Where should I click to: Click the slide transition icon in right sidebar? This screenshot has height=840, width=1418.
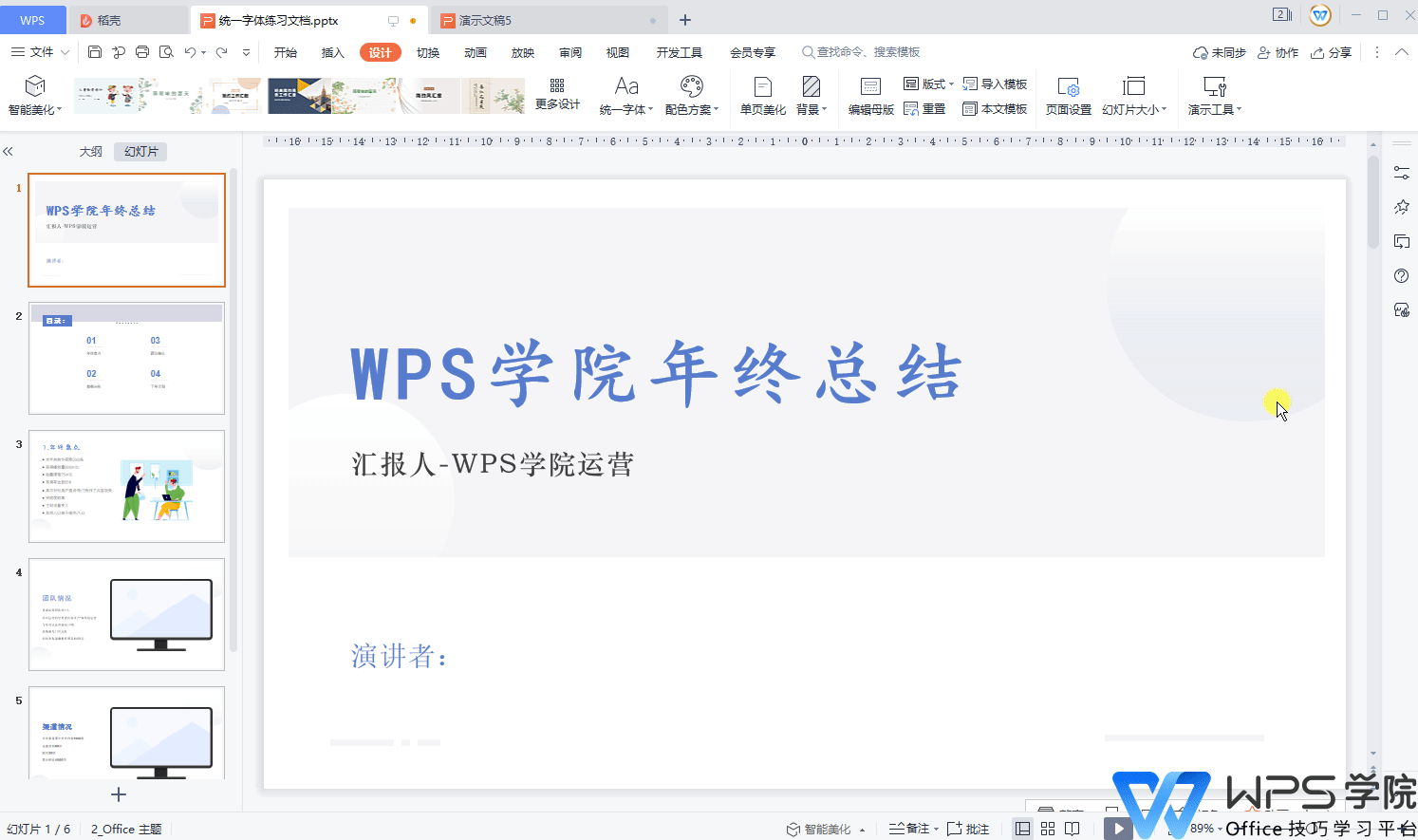(x=1402, y=242)
